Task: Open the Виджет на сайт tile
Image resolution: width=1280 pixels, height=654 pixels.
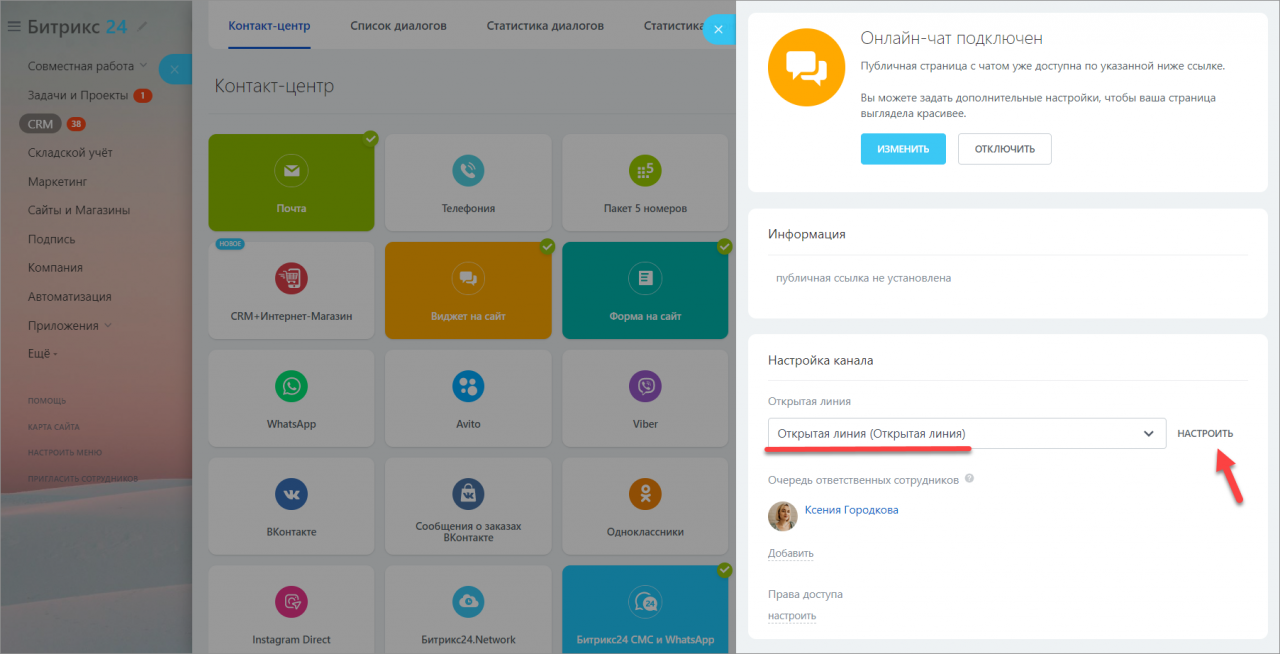Action: click(x=468, y=291)
